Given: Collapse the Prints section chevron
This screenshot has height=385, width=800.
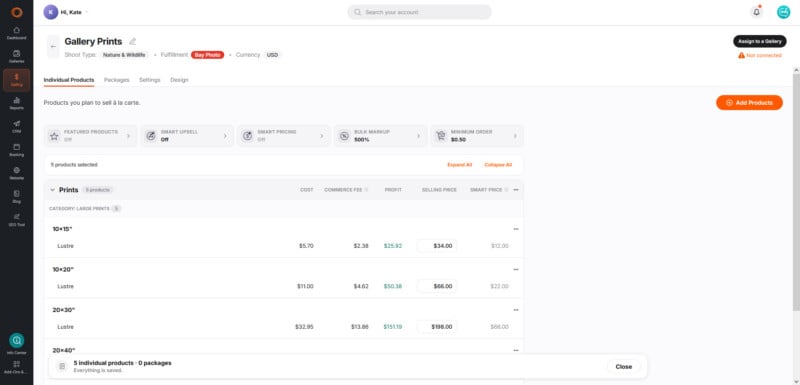Looking at the screenshot, I should [x=52, y=190].
